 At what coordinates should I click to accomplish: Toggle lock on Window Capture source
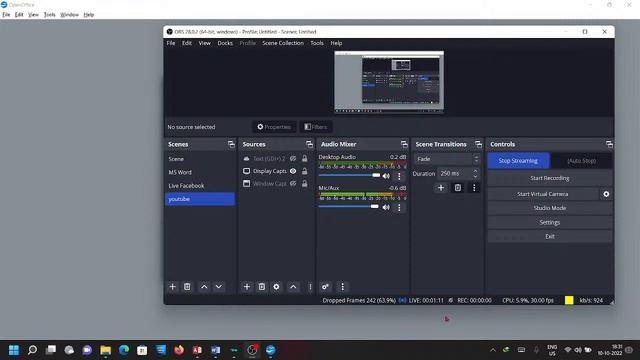304,184
